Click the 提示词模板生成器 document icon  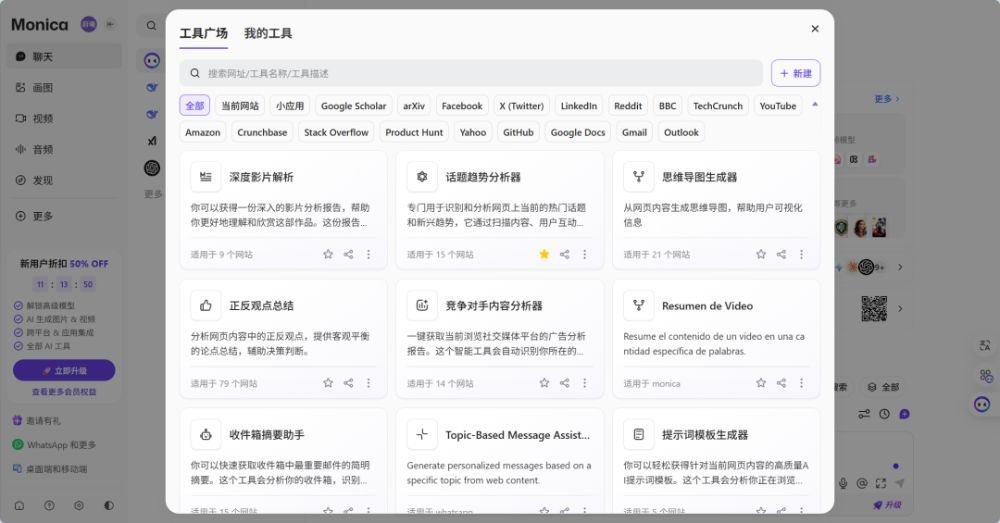pyautogui.click(x=638, y=435)
